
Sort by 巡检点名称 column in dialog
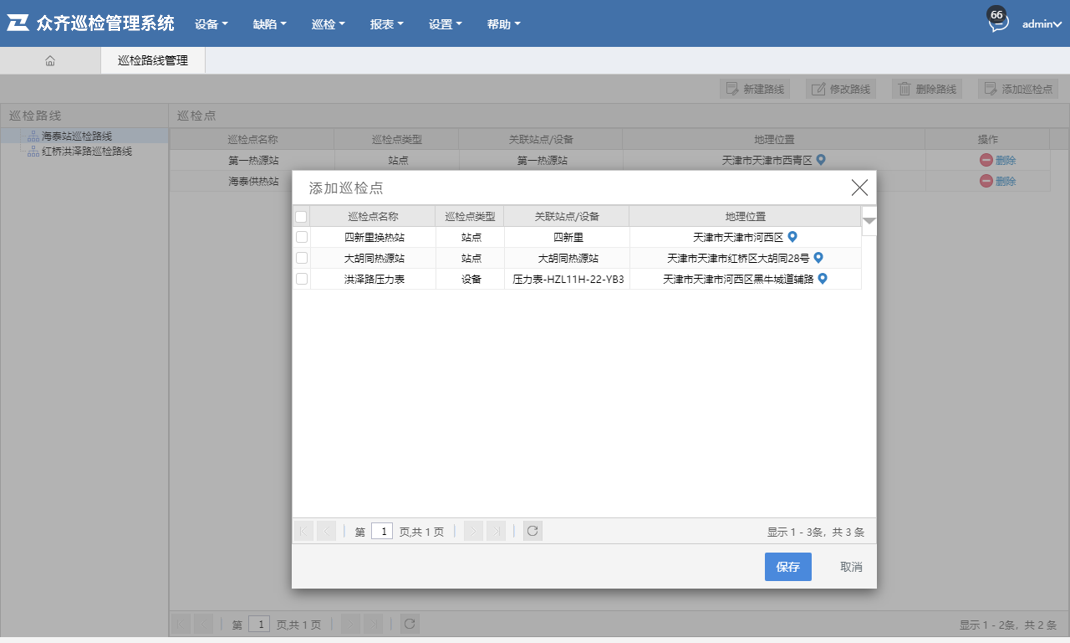pyautogui.click(x=373, y=216)
